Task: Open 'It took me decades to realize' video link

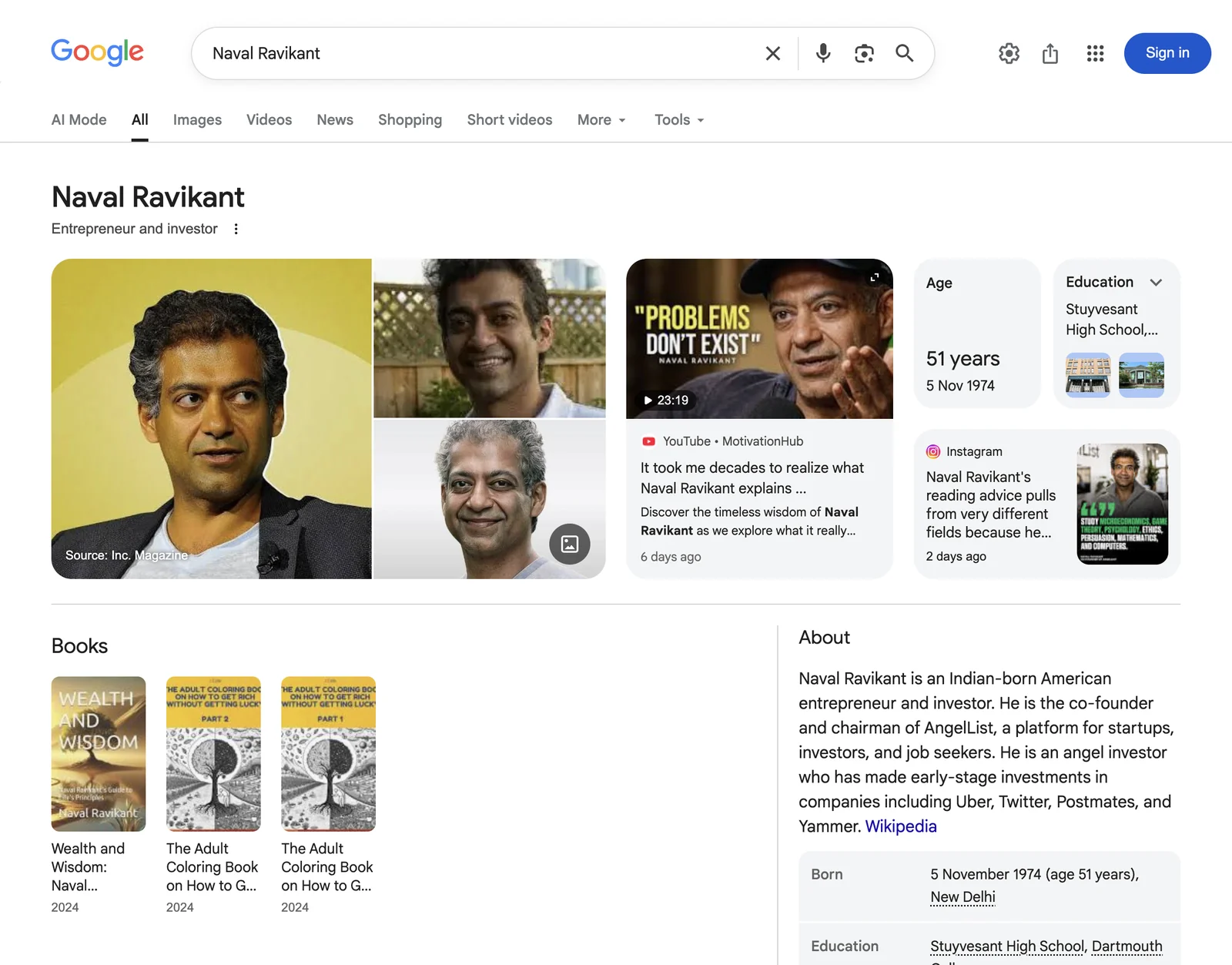Action: click(752, 477)
